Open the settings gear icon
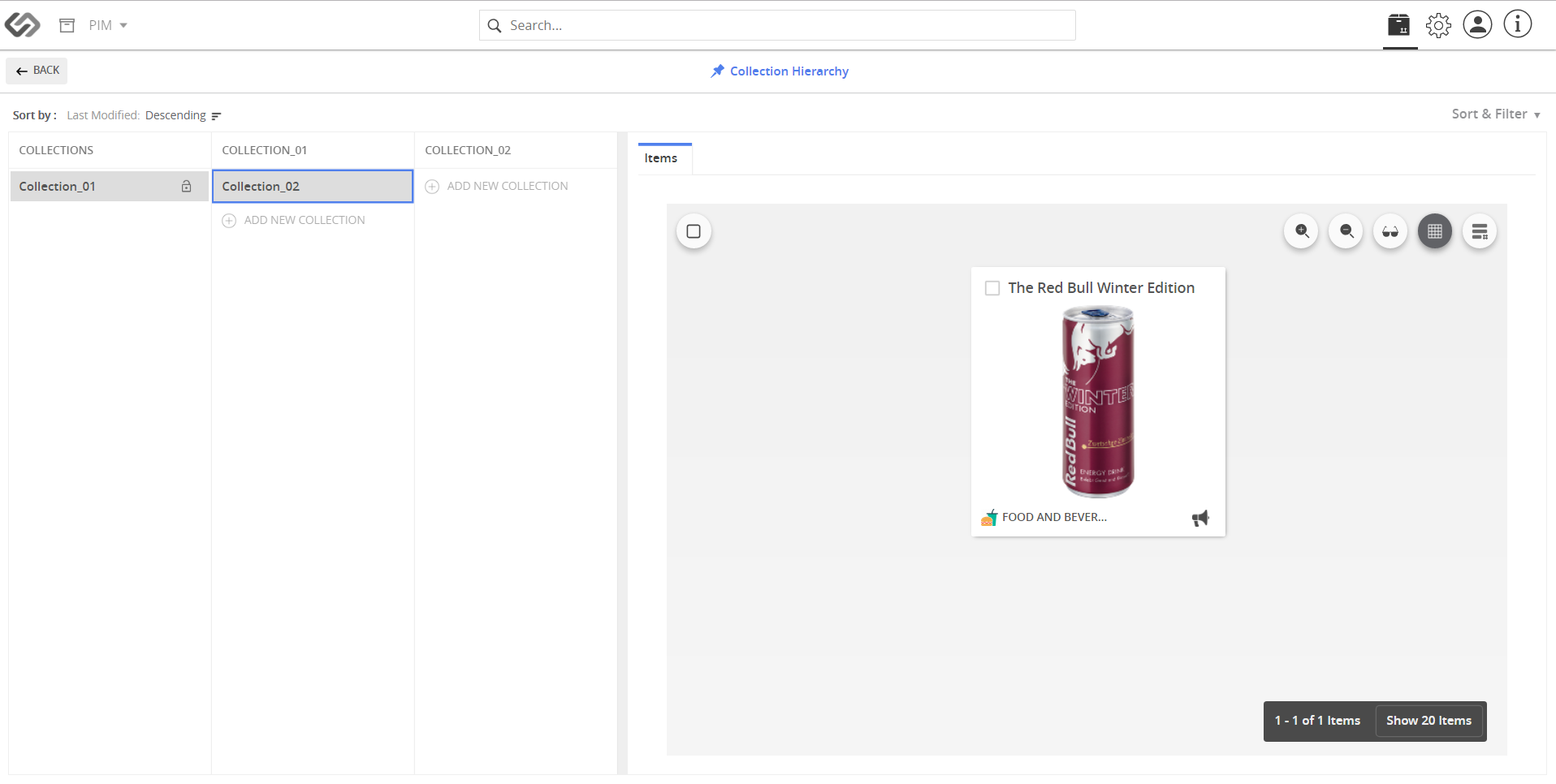 tap(1438, 25)
